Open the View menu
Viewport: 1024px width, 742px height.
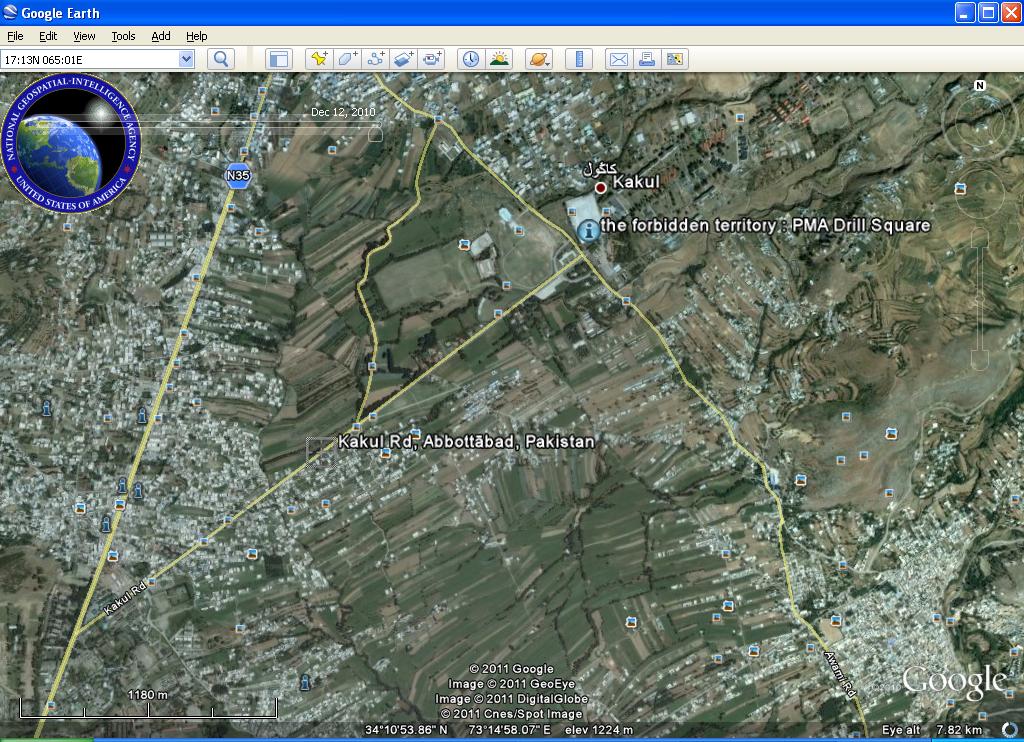click(84, 36)
